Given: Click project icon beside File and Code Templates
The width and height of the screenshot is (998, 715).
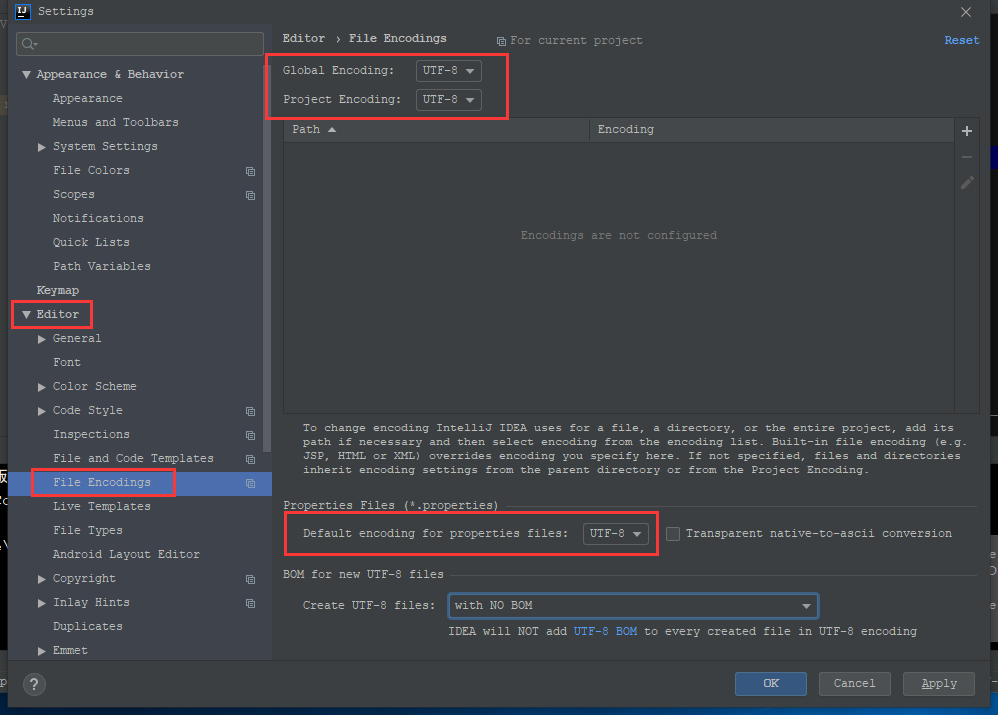Looking at the screenshot, I should click(250, 459).
